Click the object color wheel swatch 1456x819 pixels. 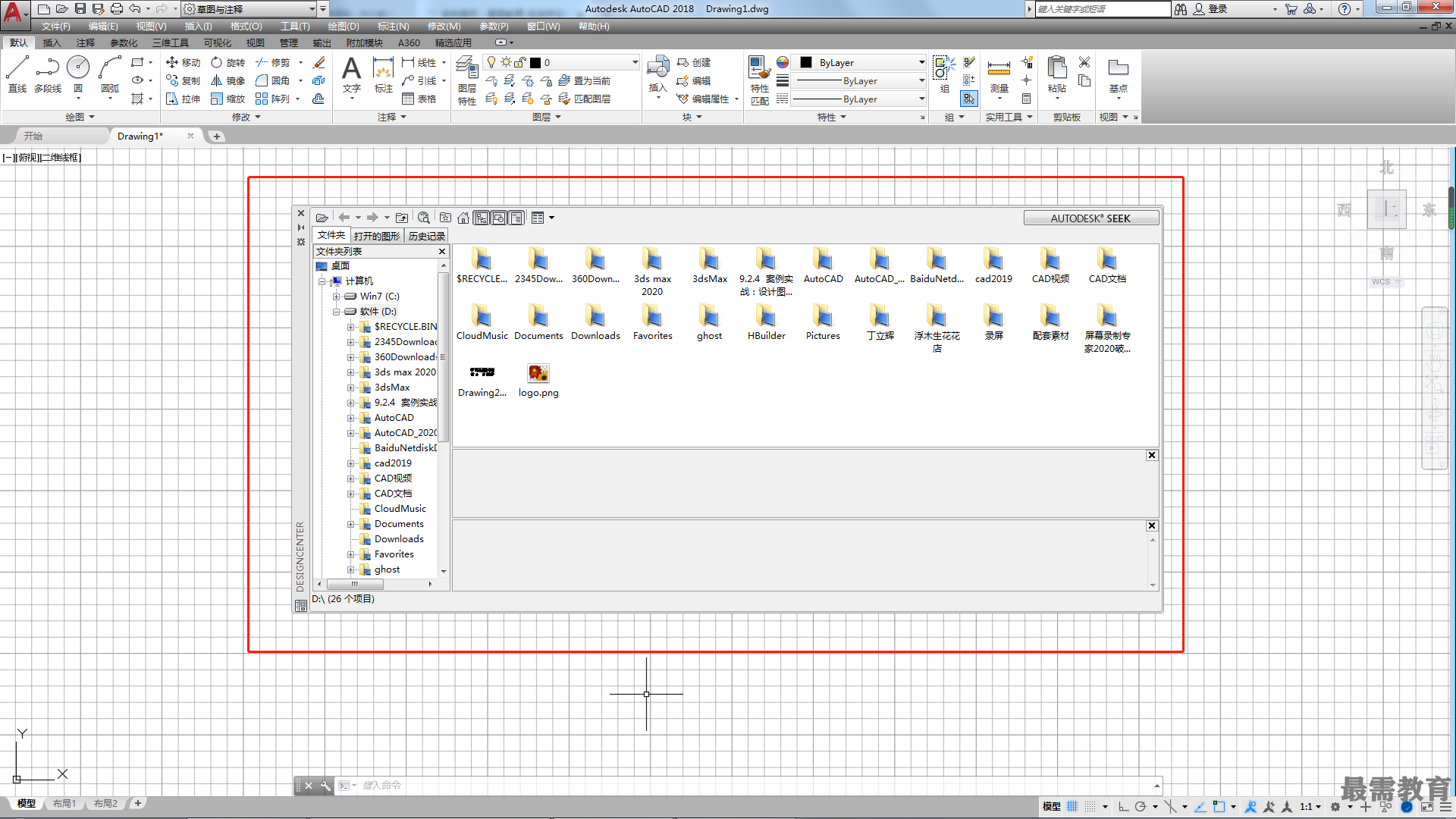tap(783, 62)
